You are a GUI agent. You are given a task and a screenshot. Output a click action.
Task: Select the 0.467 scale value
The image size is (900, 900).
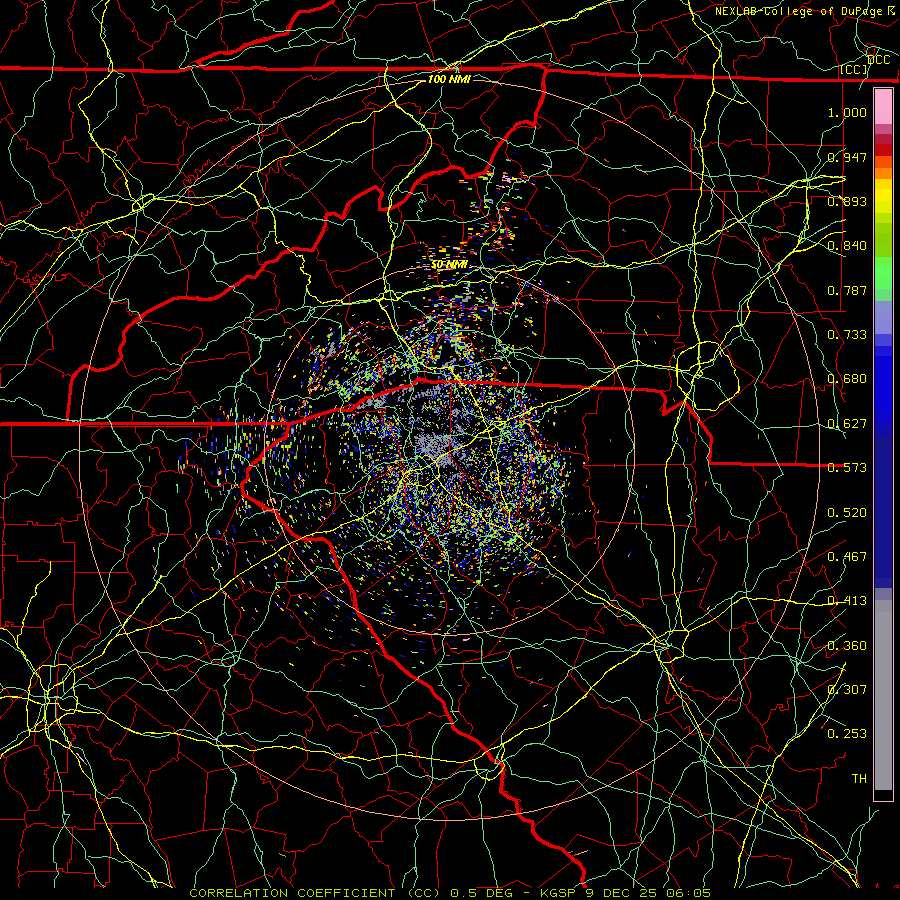click(x=847, y=557)
